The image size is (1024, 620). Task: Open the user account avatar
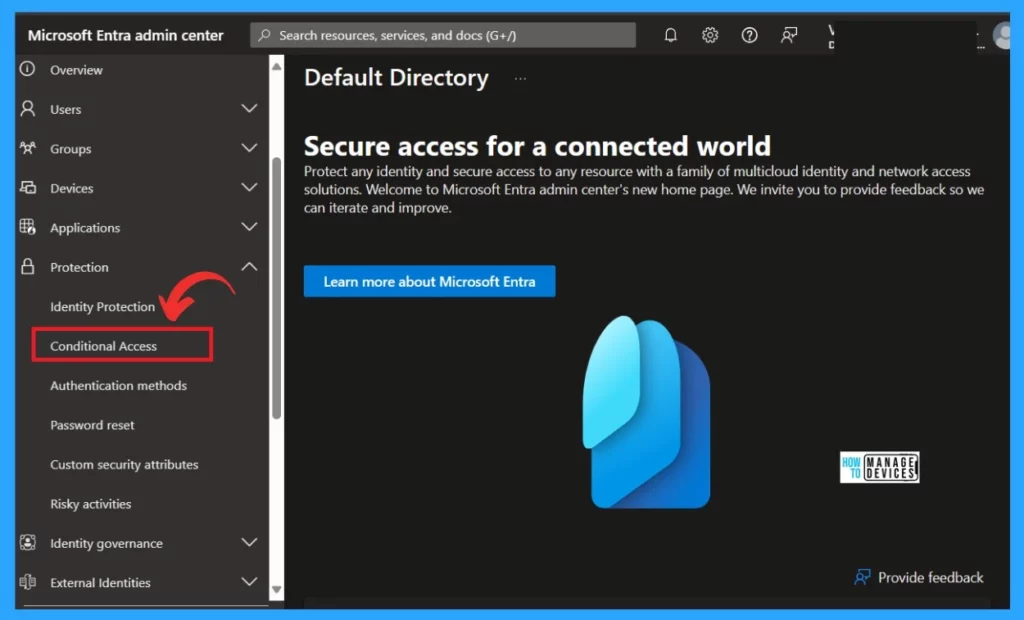tap(1002, 36)
